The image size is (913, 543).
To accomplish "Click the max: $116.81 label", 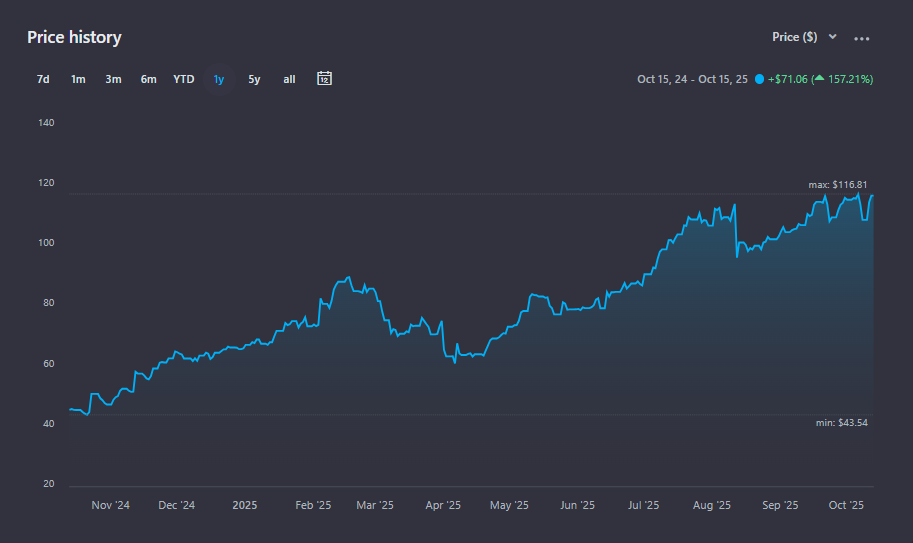I will (x=838, y=185).
